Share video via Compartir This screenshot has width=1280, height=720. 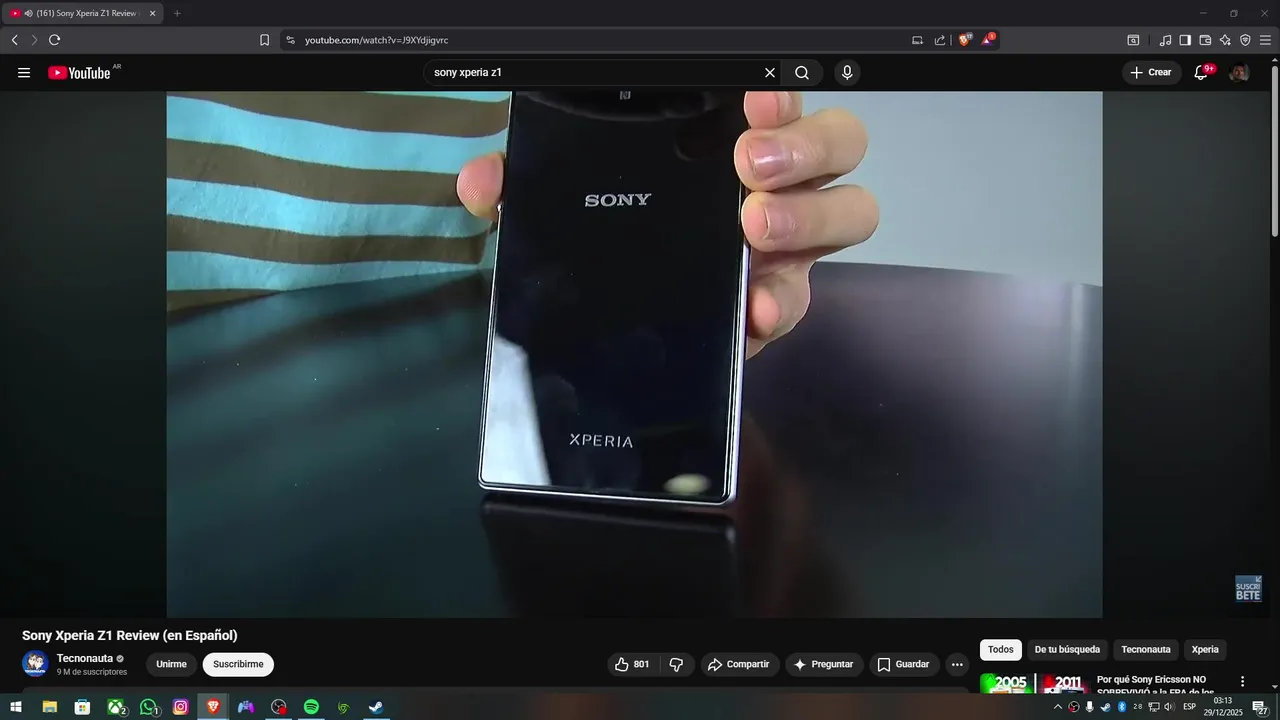739,664
